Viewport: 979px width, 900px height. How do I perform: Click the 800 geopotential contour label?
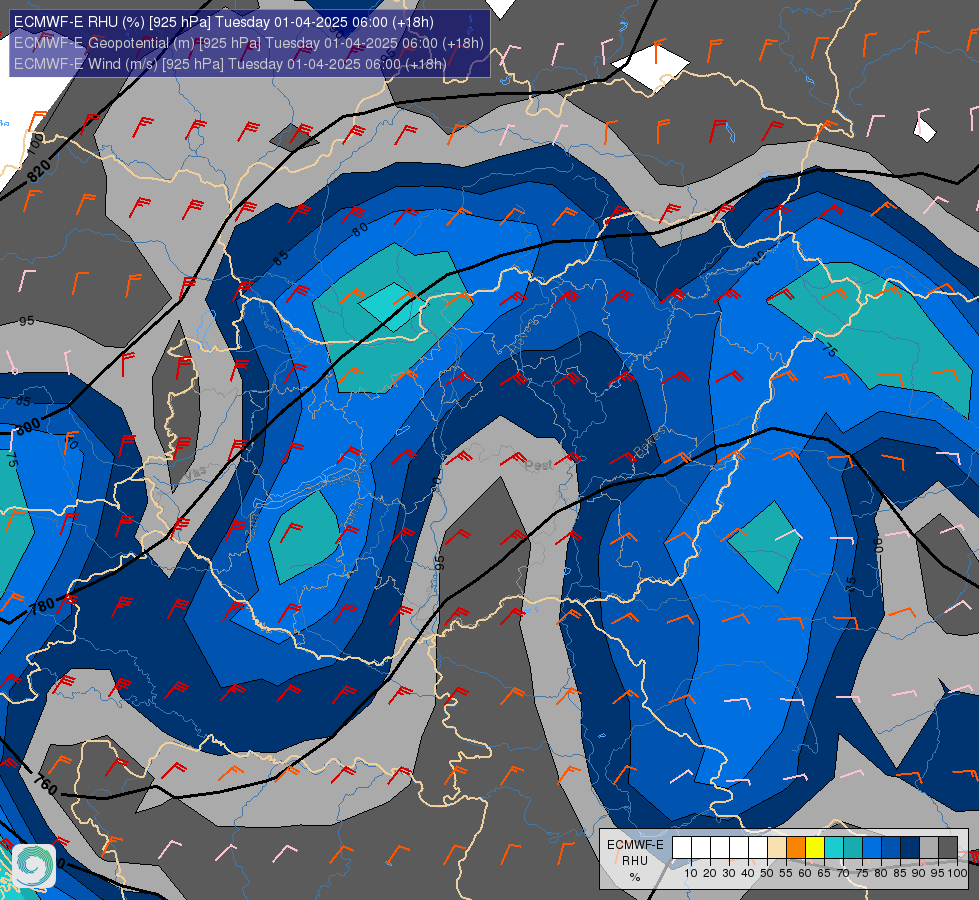[28, 427]
